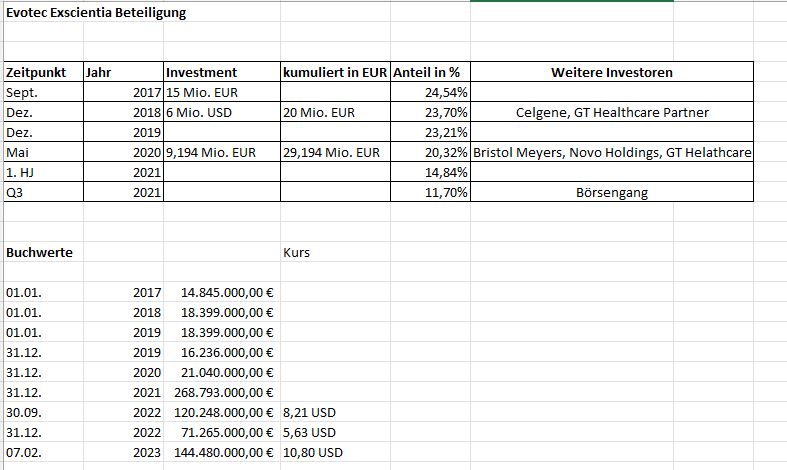The image size is (787, 470).
Task: Click the 'Zeitpunkt' header cell
Action: tap(44, 72)
